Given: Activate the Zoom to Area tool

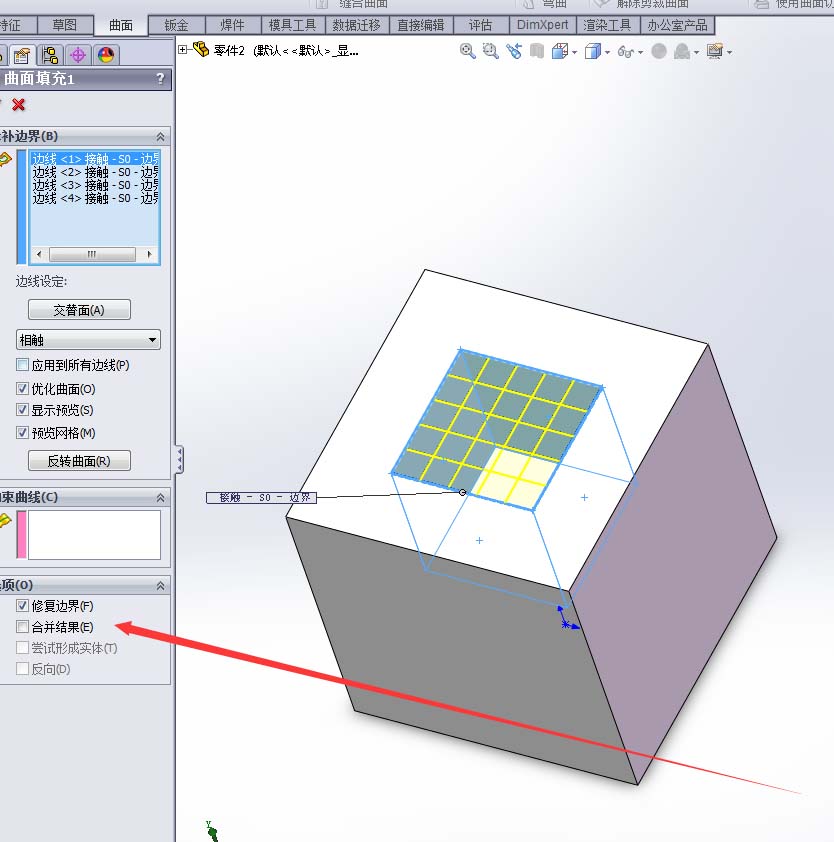Looking at the screenshot, I should pyautogui.click(x=489, y=50).
